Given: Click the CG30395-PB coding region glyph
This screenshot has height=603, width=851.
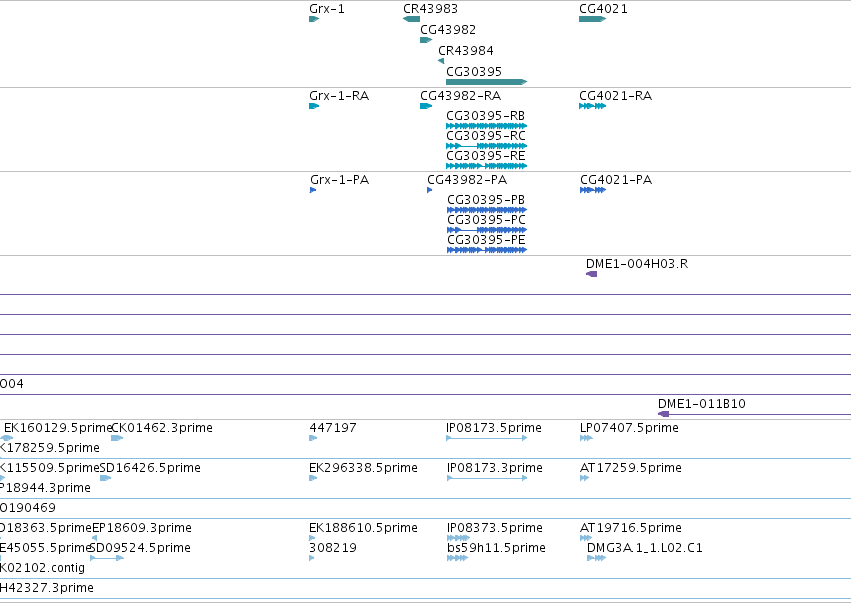Looking at the screenshot, I should [487, 210].
